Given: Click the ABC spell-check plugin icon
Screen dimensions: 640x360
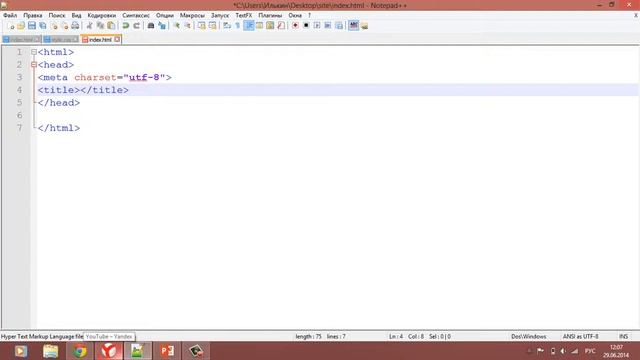Looking at the screenshot, I should click(x=353, y=26).
